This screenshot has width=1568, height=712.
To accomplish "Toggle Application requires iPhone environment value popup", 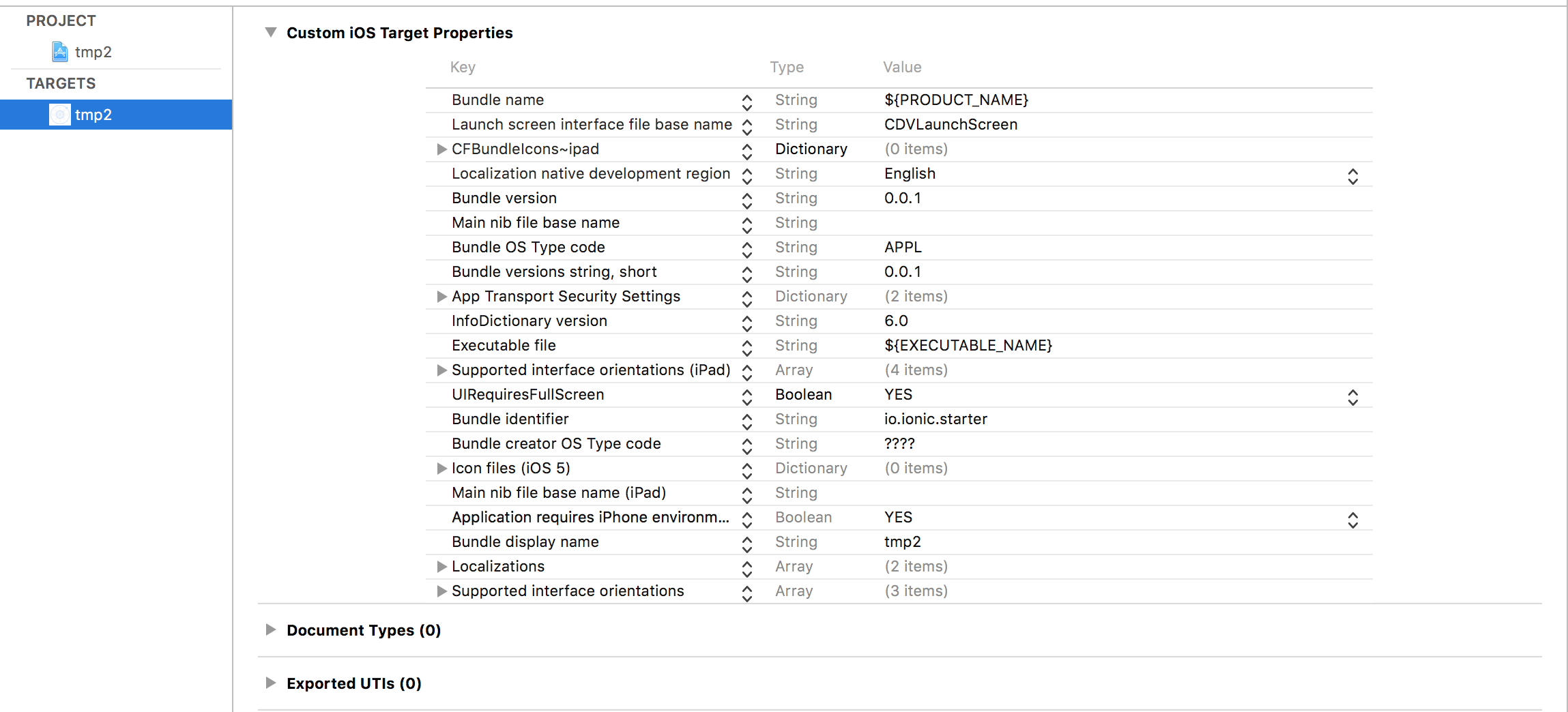I will coord(1352,520).
